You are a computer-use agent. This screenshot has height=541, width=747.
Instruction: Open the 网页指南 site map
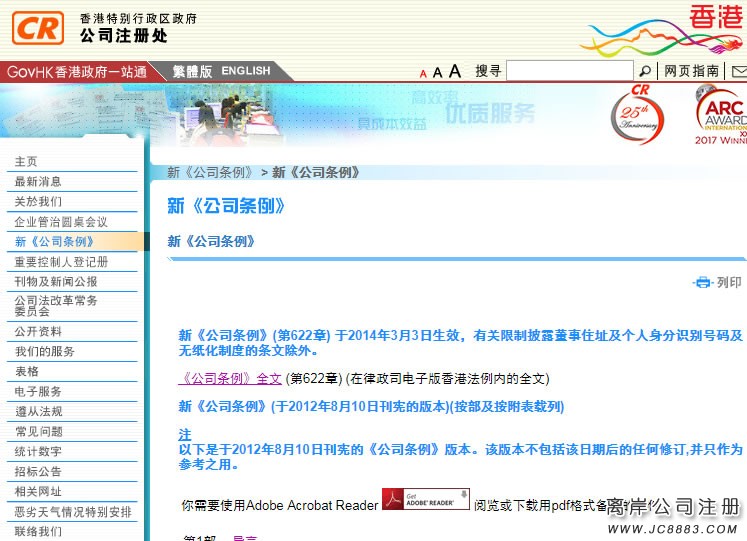click(691, 71)
